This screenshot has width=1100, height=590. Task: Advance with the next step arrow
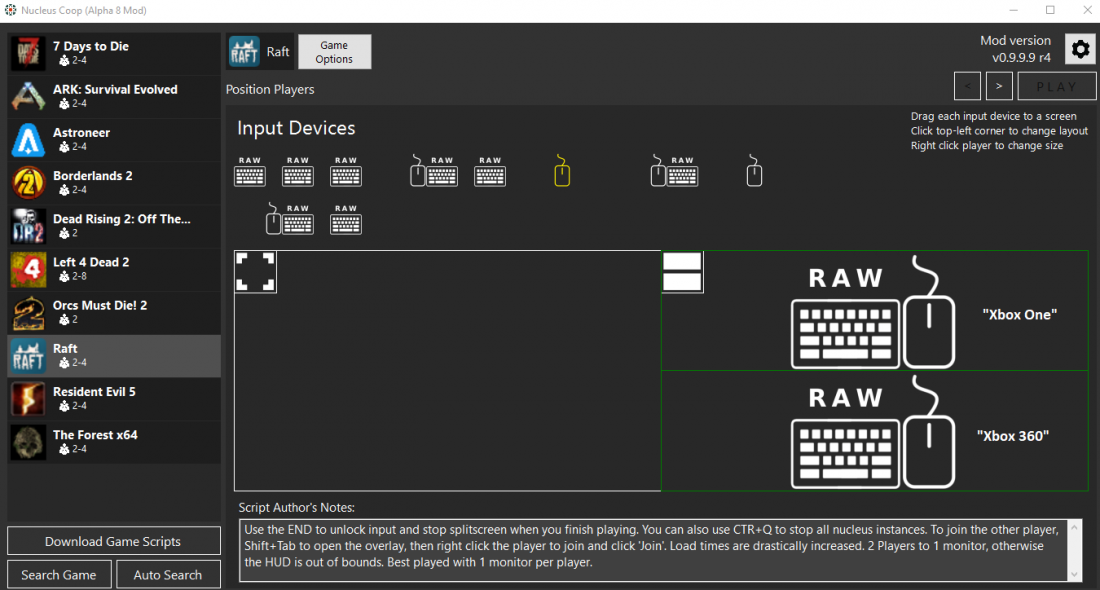pyautogui.click(x=999, y=87)
